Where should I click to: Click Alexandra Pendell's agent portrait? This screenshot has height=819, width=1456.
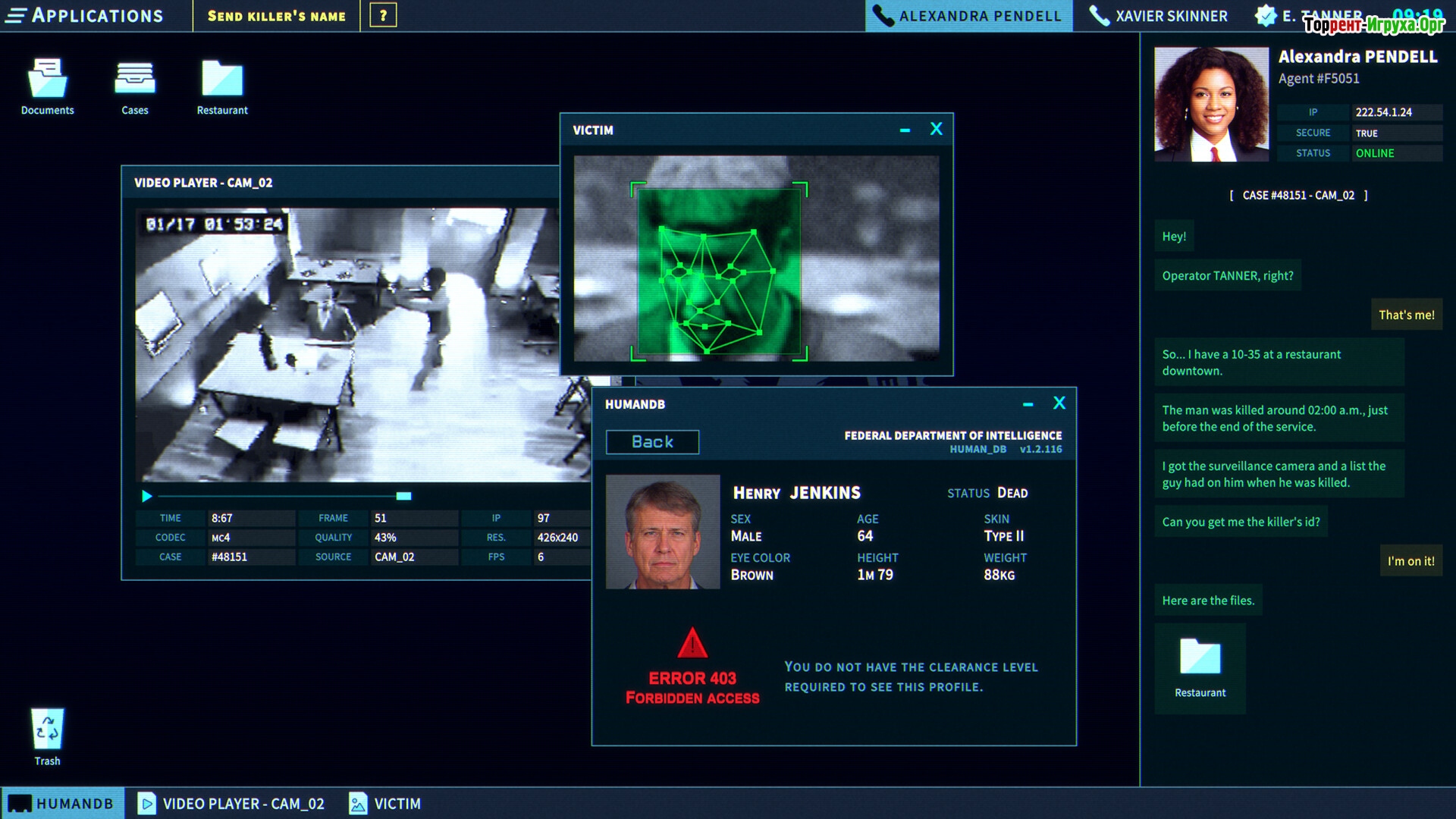(x=1211, y=105)
